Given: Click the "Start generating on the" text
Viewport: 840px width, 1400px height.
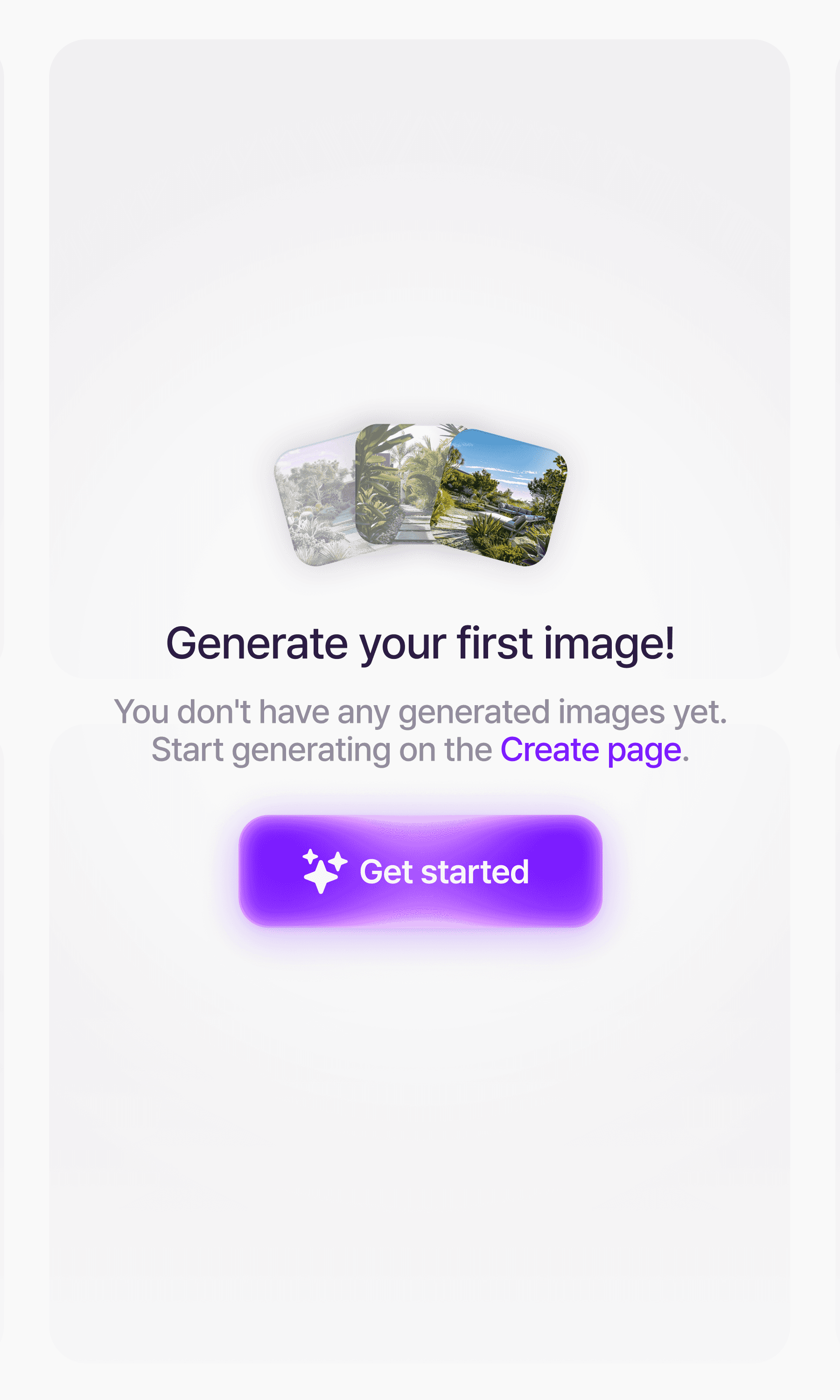Looking at the screenshot, I should (322, 750).
